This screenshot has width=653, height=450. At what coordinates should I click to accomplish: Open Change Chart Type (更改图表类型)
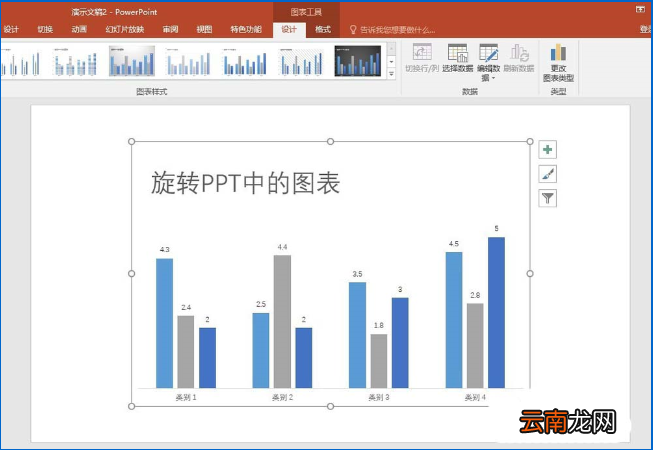click(558, 62)
